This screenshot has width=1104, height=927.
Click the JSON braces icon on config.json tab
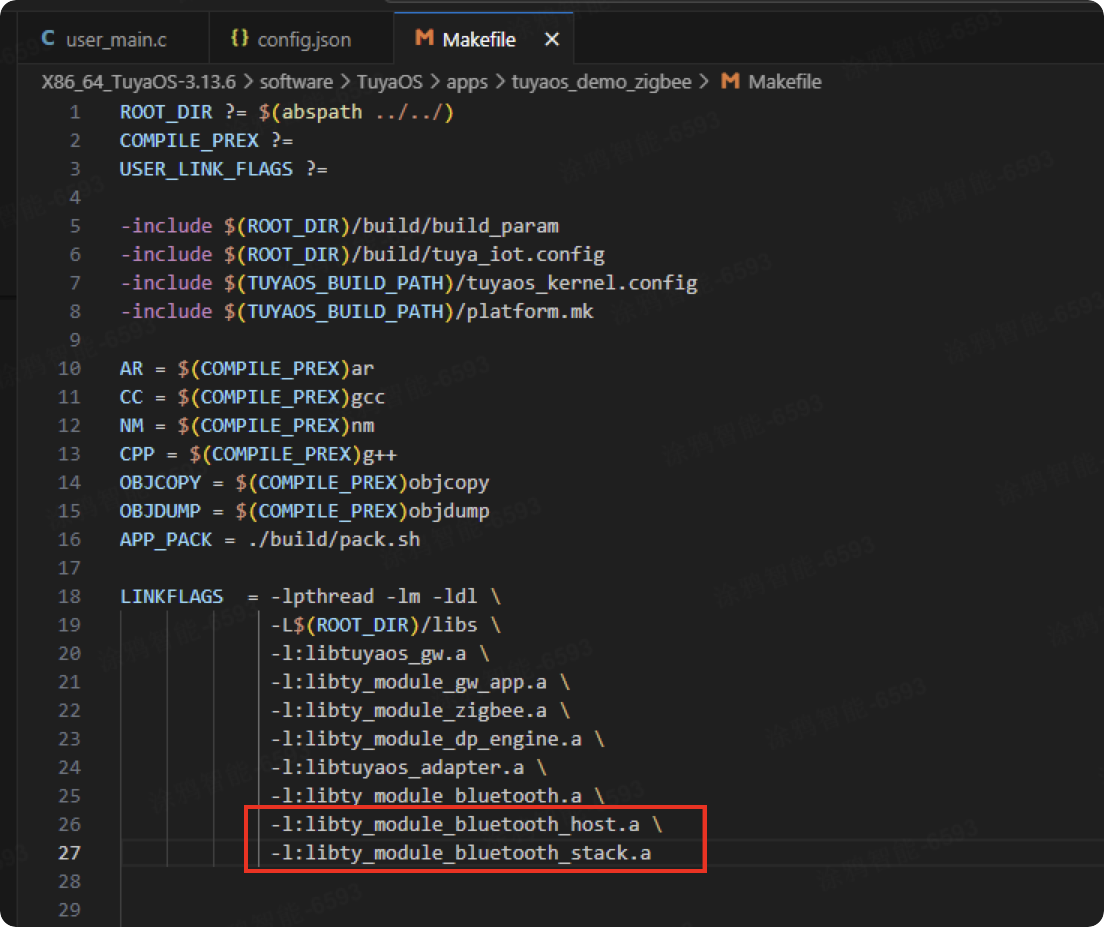tap(239, 38)
